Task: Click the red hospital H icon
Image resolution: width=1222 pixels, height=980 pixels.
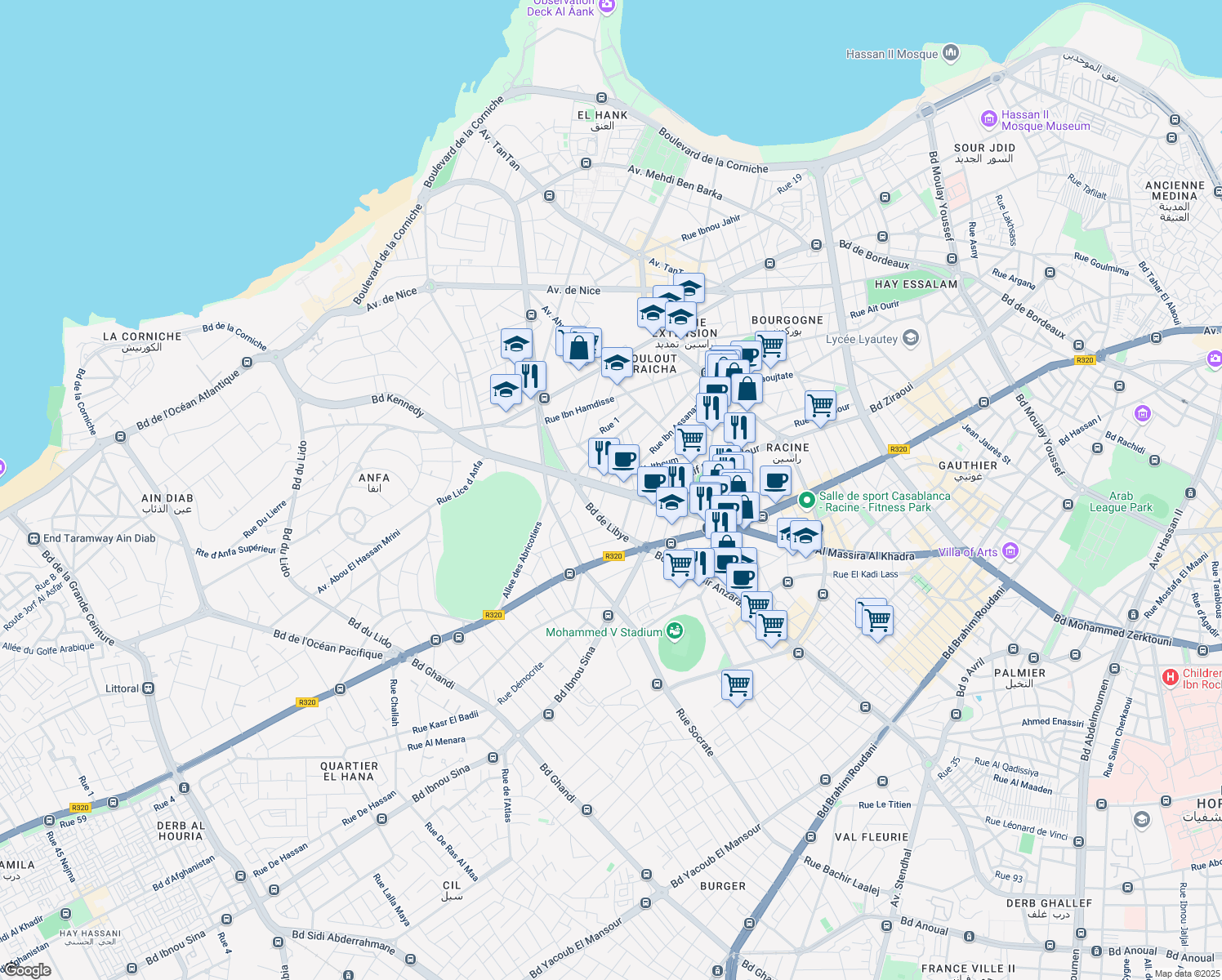Action: pos(1171,677)
